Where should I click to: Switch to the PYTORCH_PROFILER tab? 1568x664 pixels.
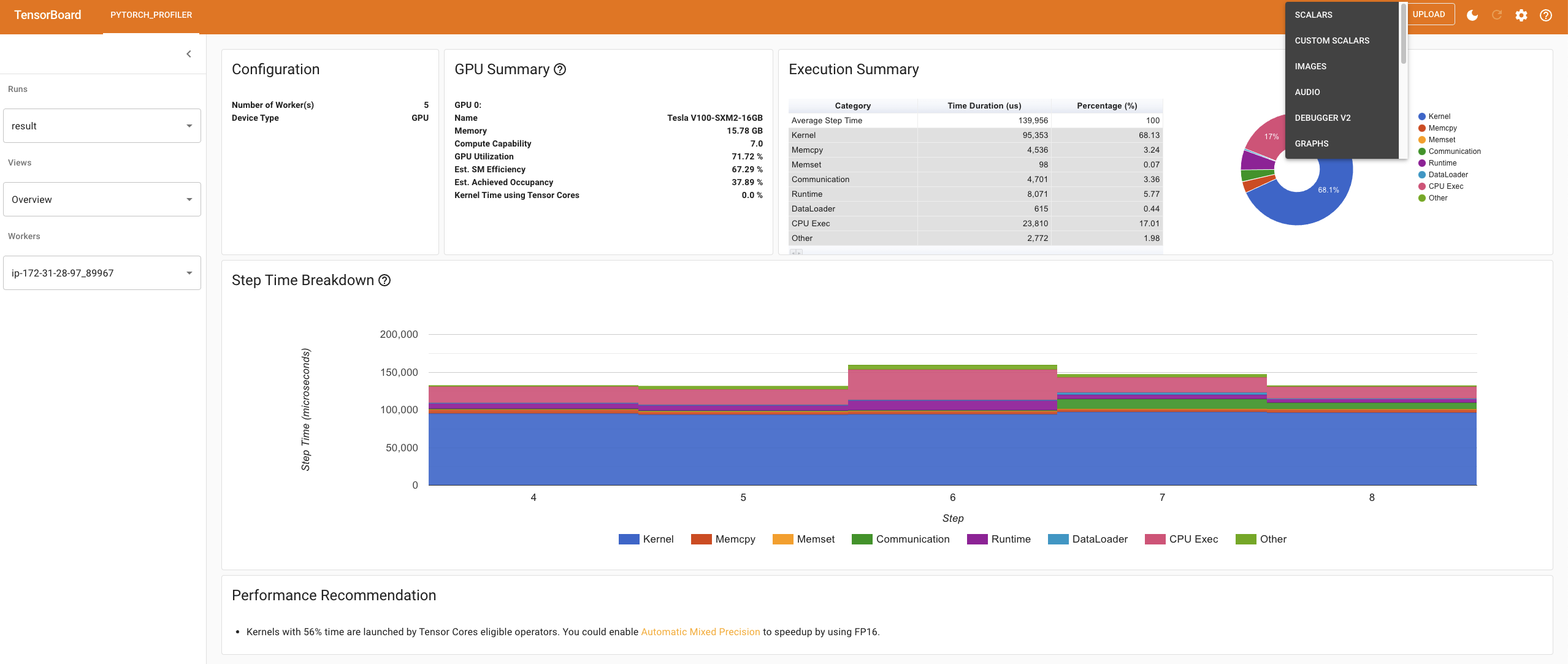tap(151, 15)
